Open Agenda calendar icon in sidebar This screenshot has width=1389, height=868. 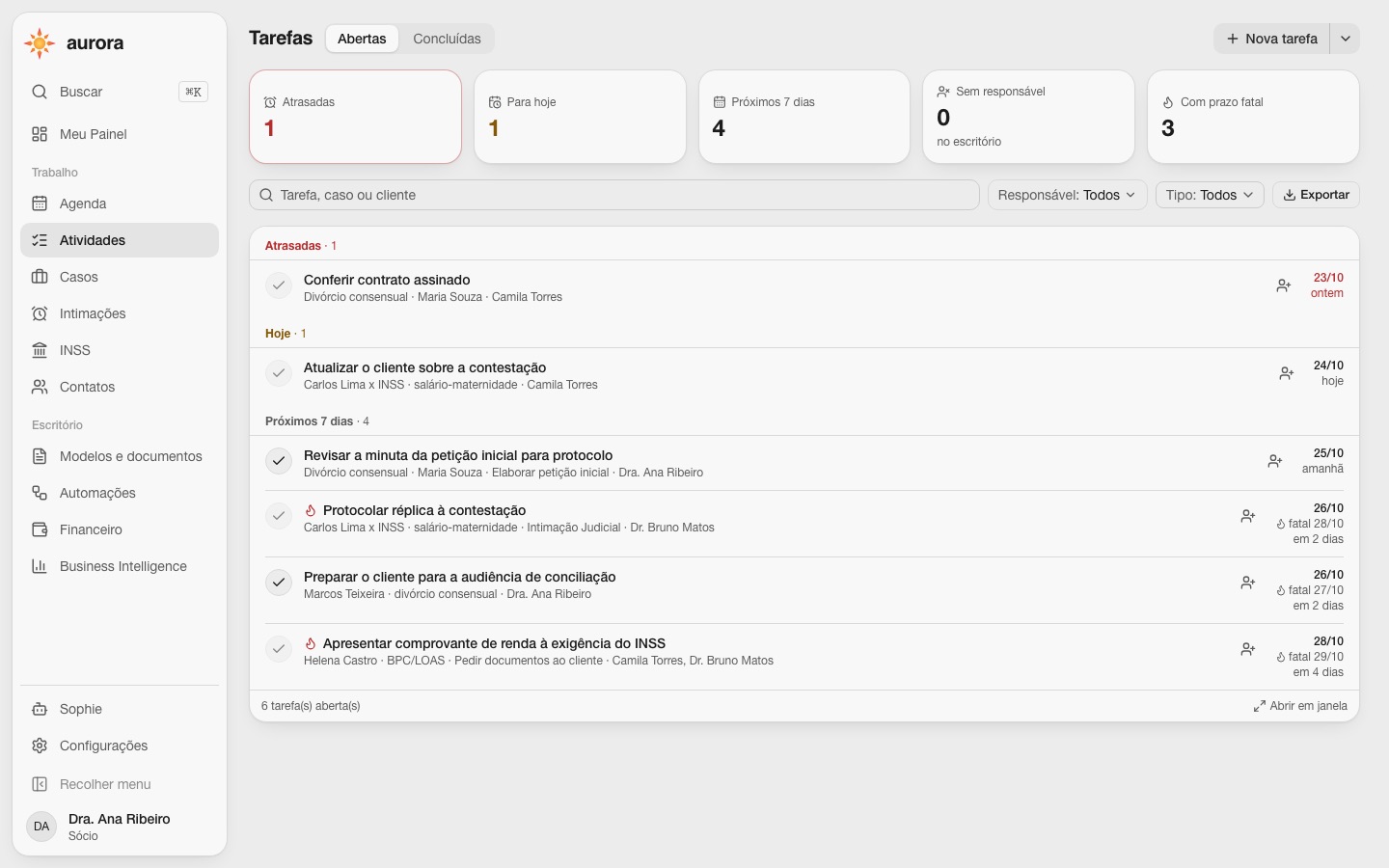pyautogui.click(x=40, y=203)
